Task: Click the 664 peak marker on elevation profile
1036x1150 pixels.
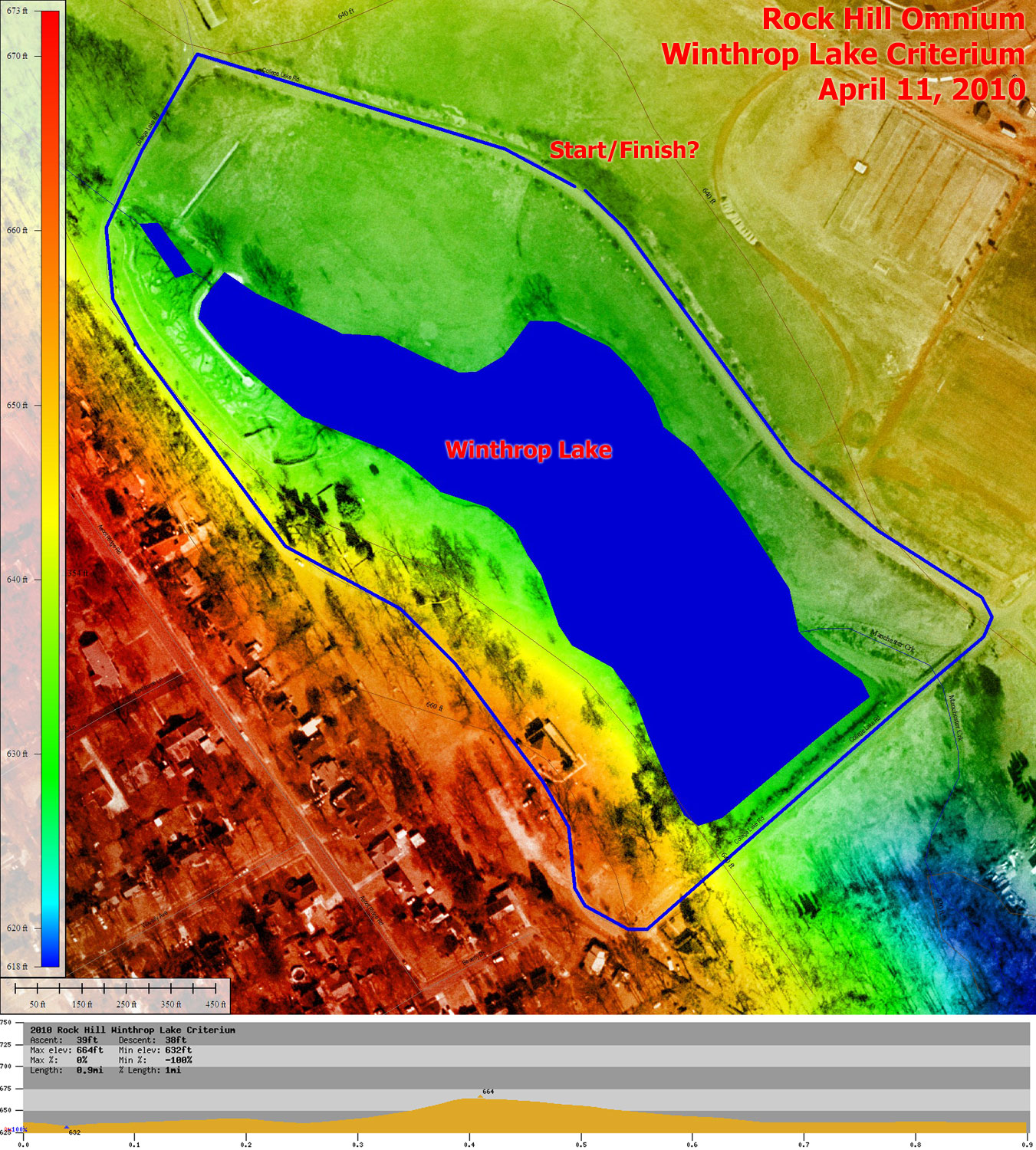Action: (x=488, y=1092)
